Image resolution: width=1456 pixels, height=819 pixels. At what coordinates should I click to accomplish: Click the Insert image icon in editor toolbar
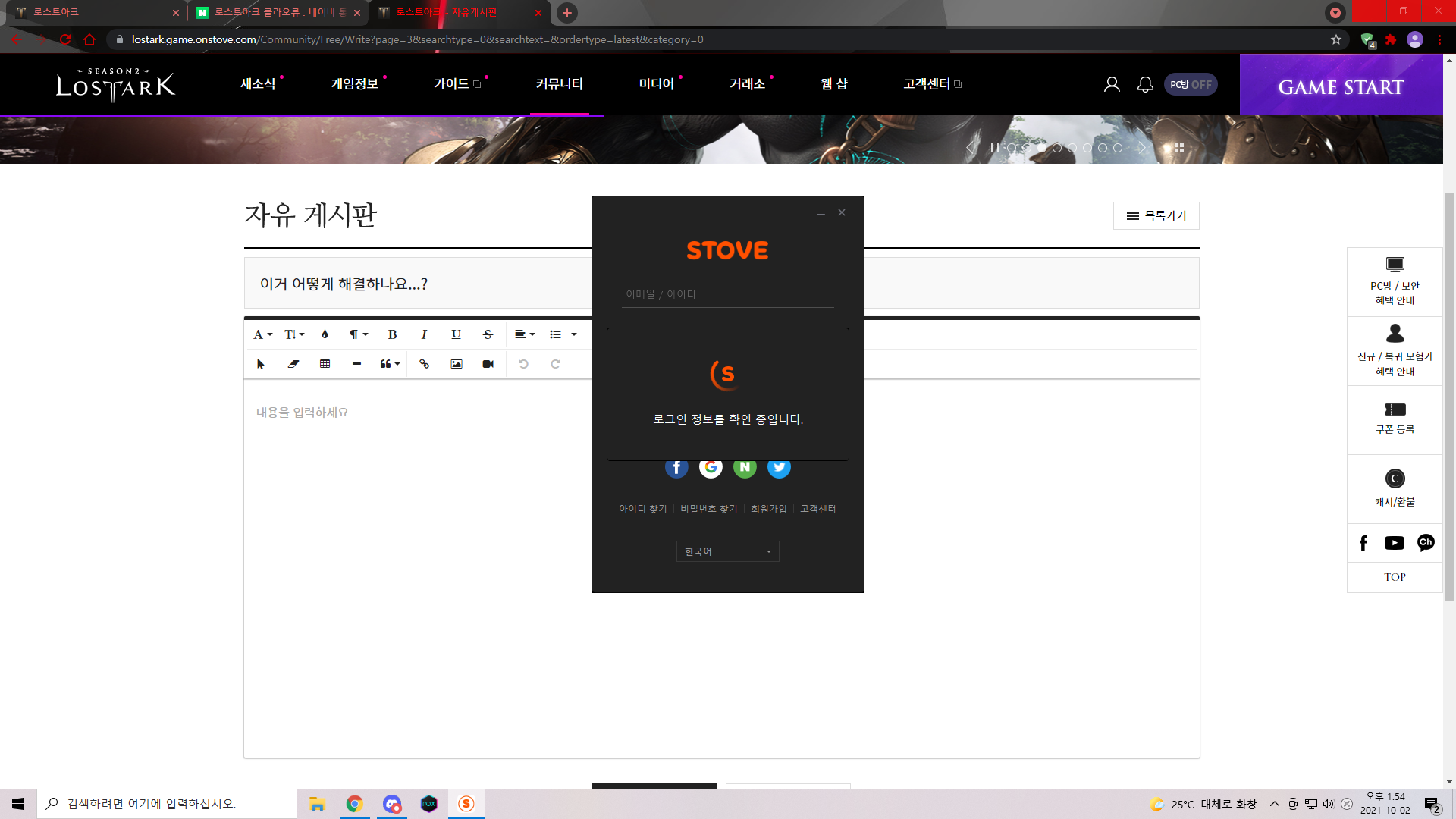pos(456,364)
